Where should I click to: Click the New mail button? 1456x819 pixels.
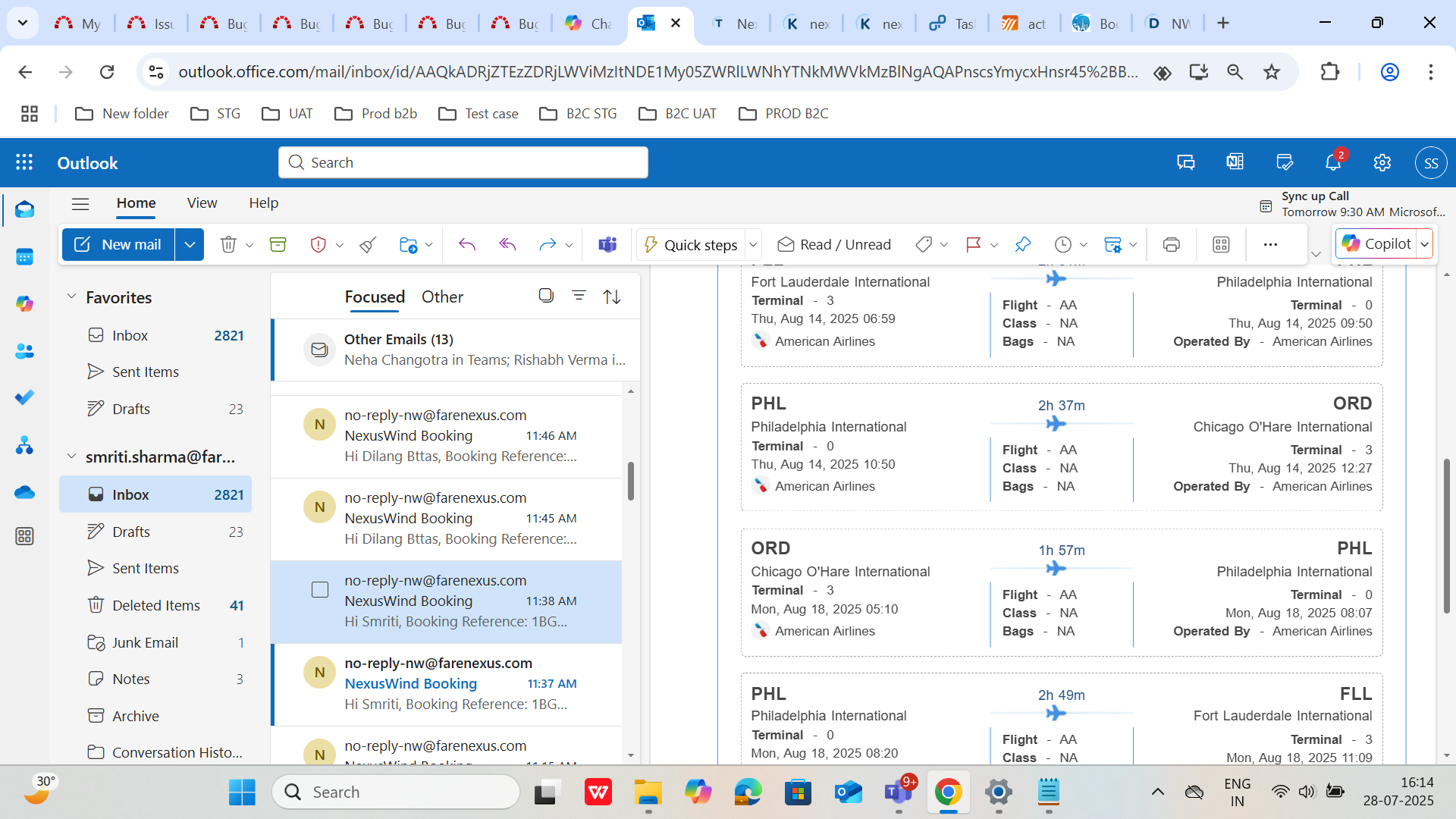[118, 244]
